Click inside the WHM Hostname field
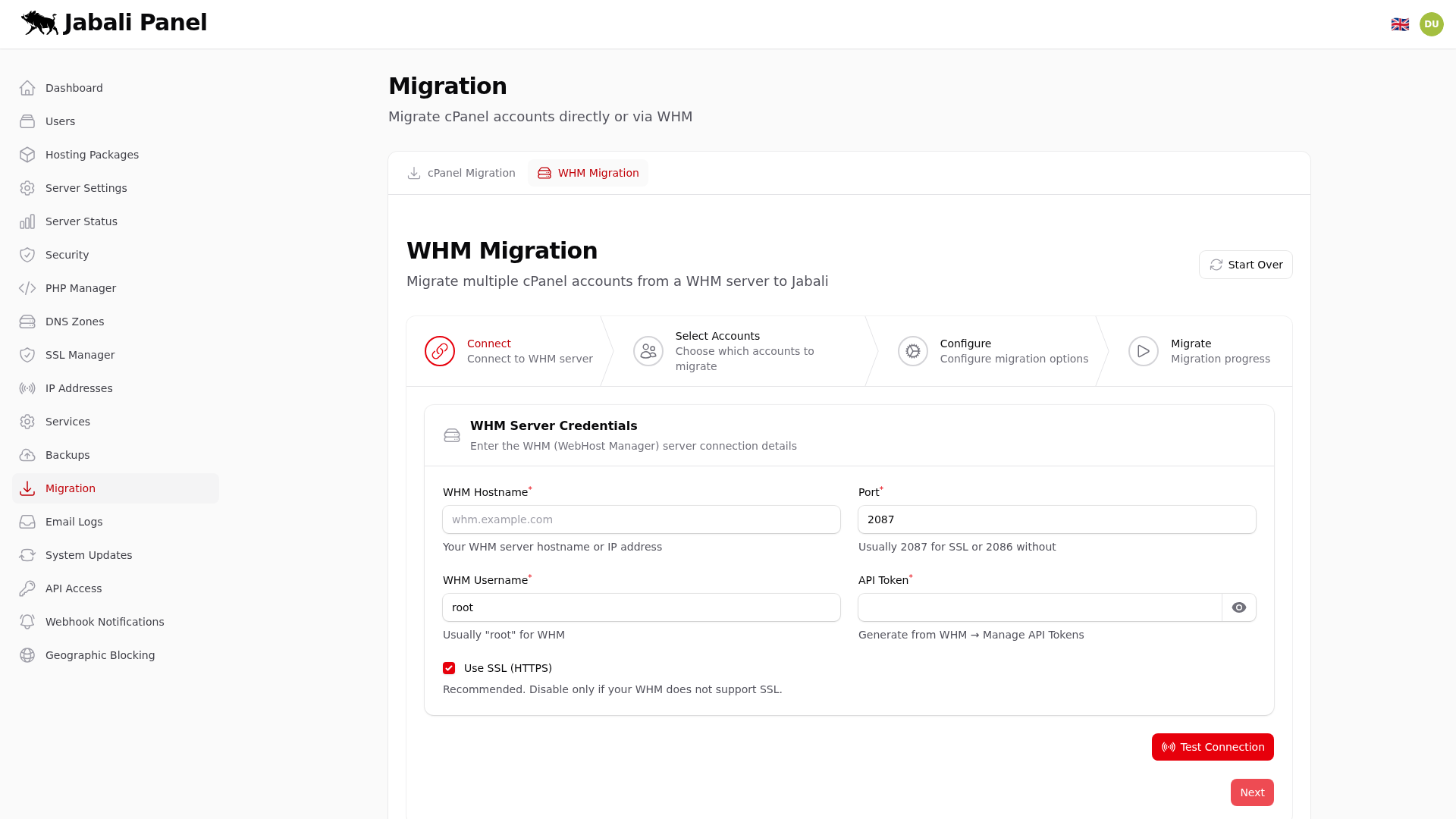Screen dimensions: 1456x819 tap(641, 519)
